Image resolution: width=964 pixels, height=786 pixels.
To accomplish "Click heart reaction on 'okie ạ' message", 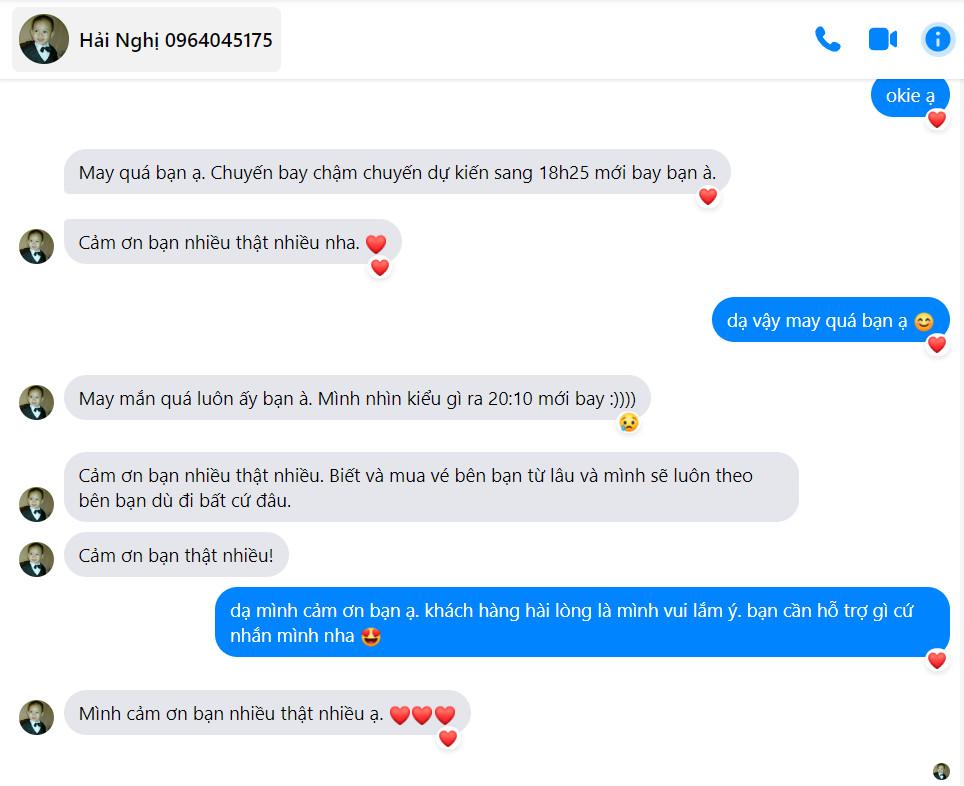I will 936,119.
